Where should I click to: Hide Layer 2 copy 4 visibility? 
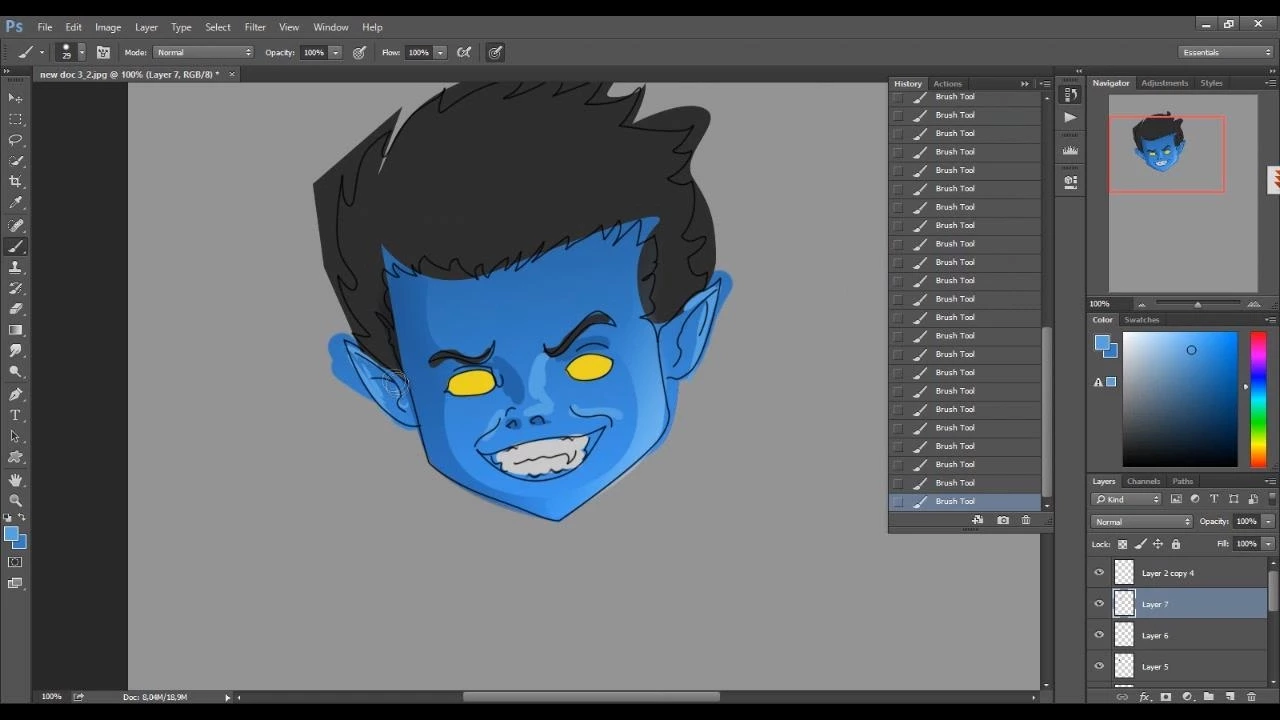(x=1099, y=573)
